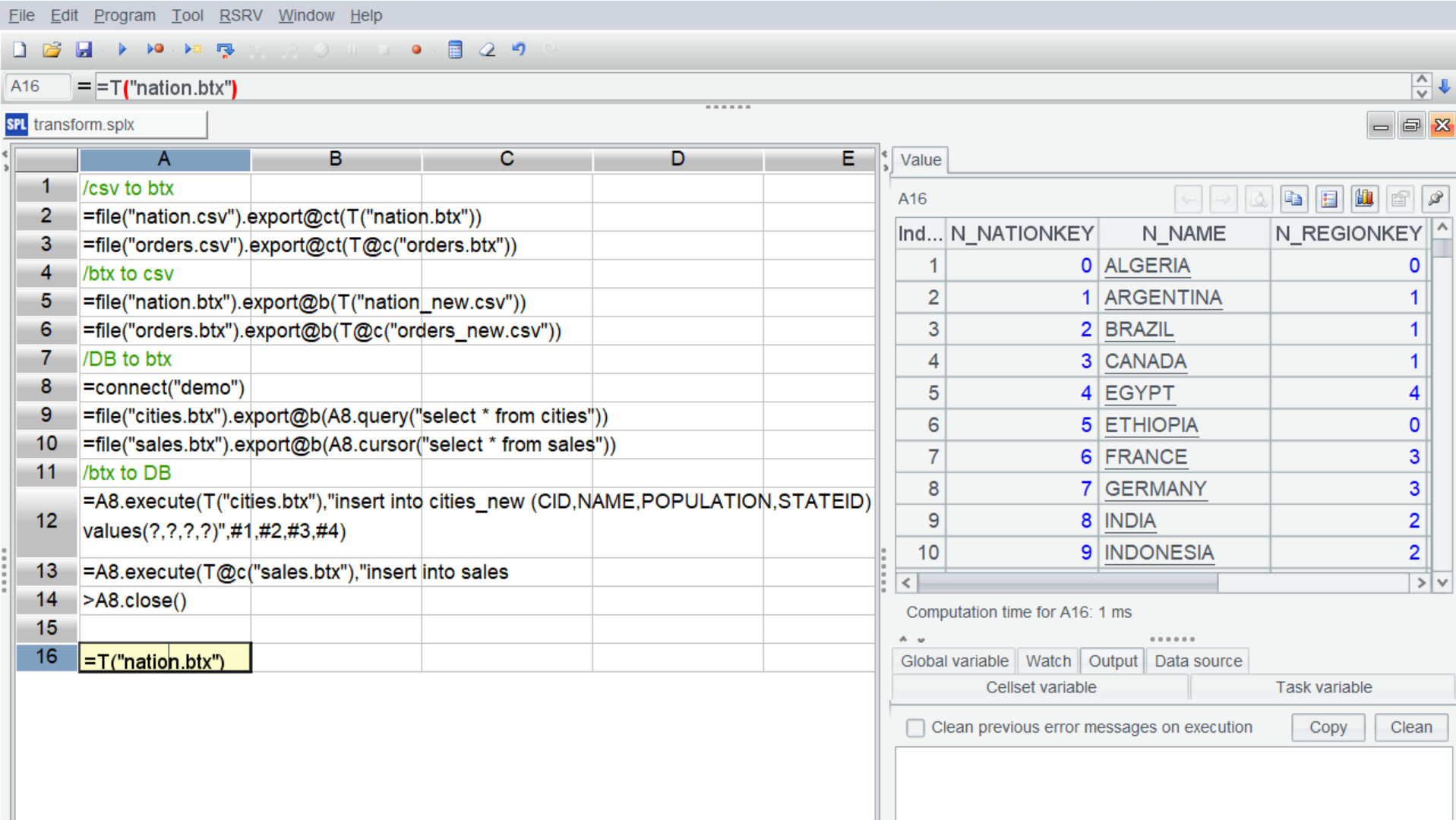This screenshot has height=820, width=1456.
Task: Click the New file icon in the toolbar
Action: point(20,50)
